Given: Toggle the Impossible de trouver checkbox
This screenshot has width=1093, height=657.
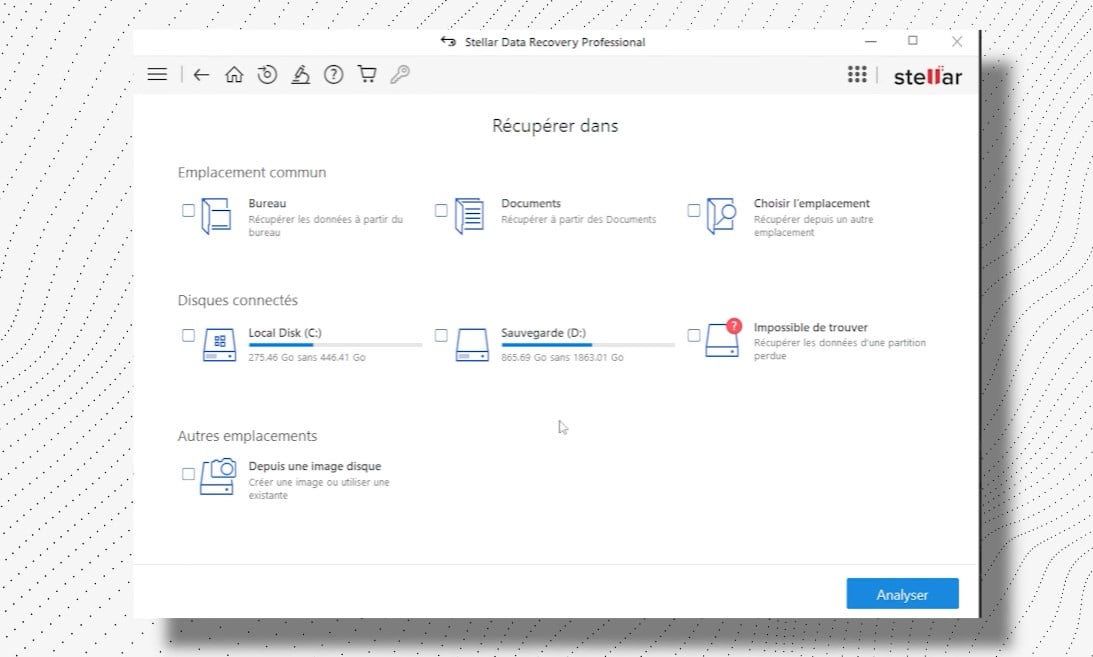Looking at the screenshot, I should [x=694, y=335].
